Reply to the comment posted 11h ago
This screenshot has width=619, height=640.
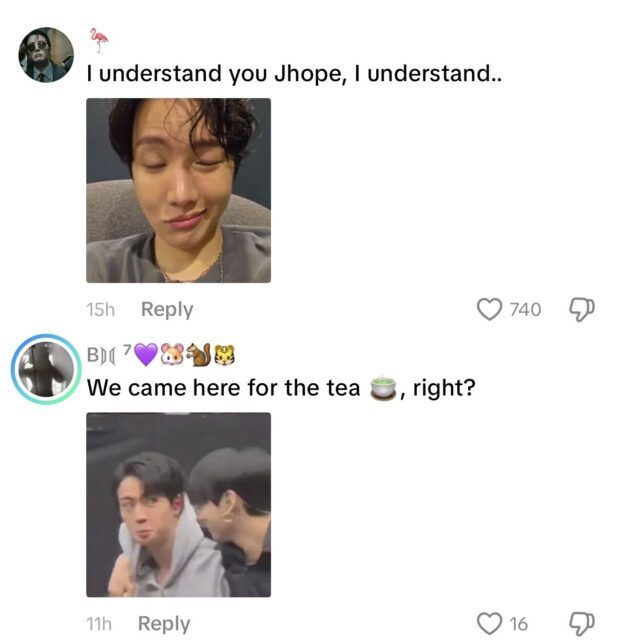coord(164,624)
